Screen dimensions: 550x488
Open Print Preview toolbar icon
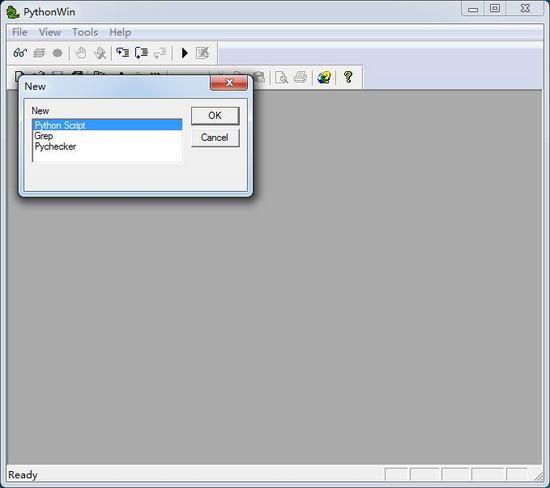(x=281, y=77)
